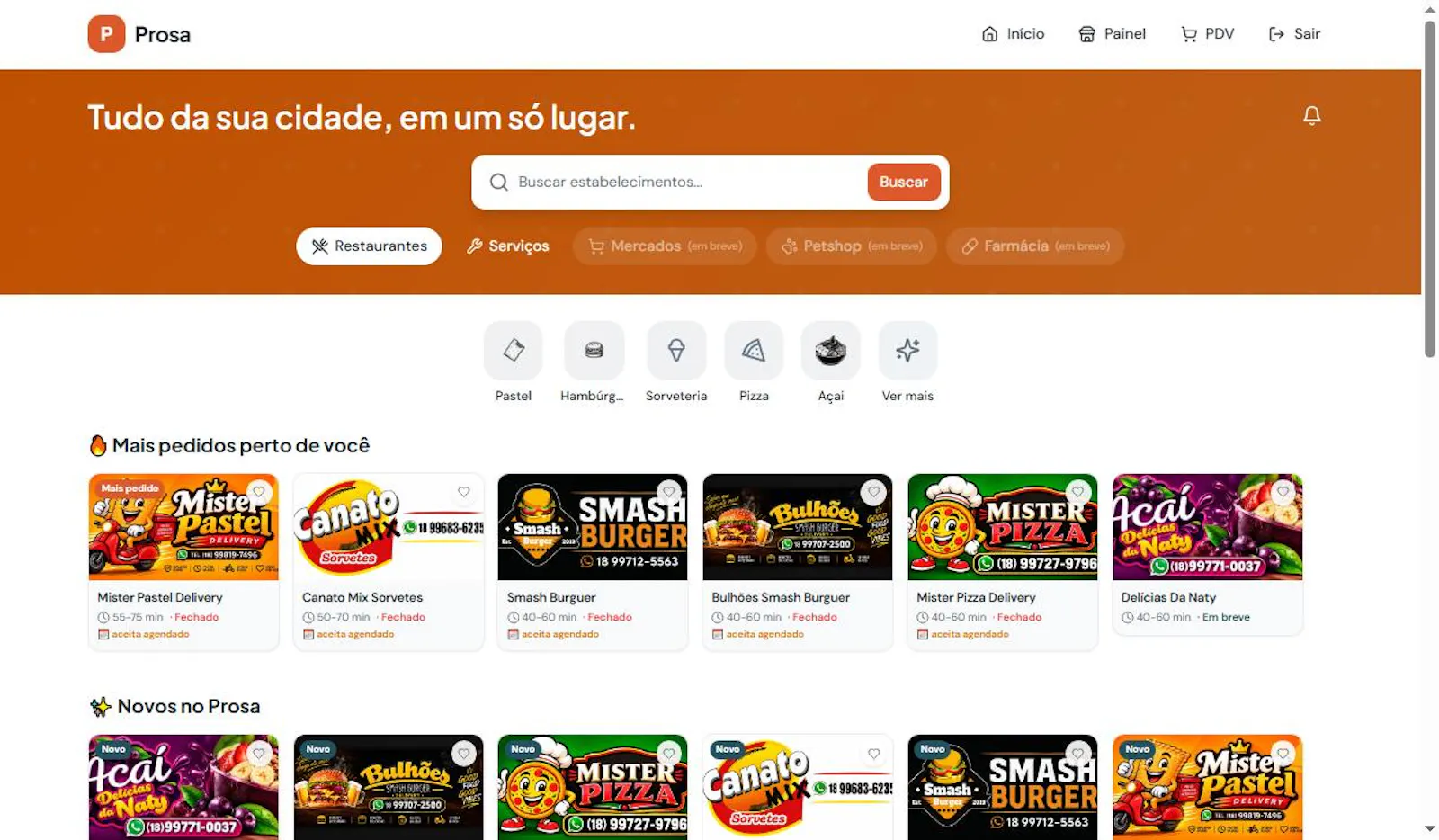Open the Canato Mix card in Novos no Prosa
This screenshot has width=1439, height=840.
point(798,788)
